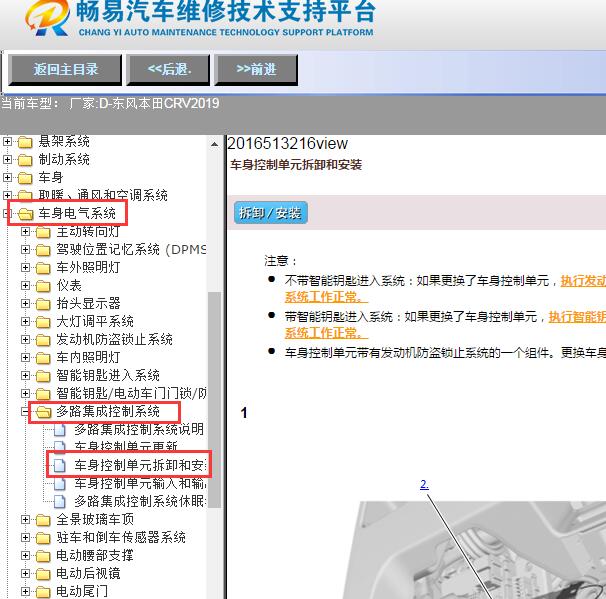Follow the first 系统工作正常 link under note one

click(326, 297)
